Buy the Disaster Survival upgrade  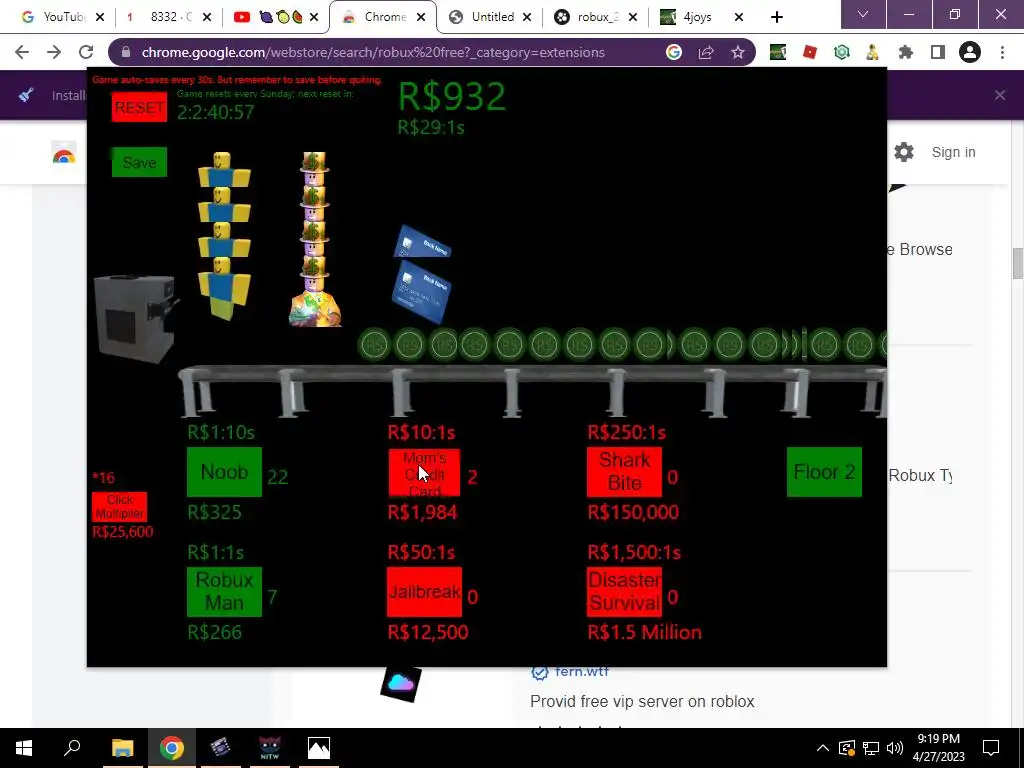click(624, 592)
